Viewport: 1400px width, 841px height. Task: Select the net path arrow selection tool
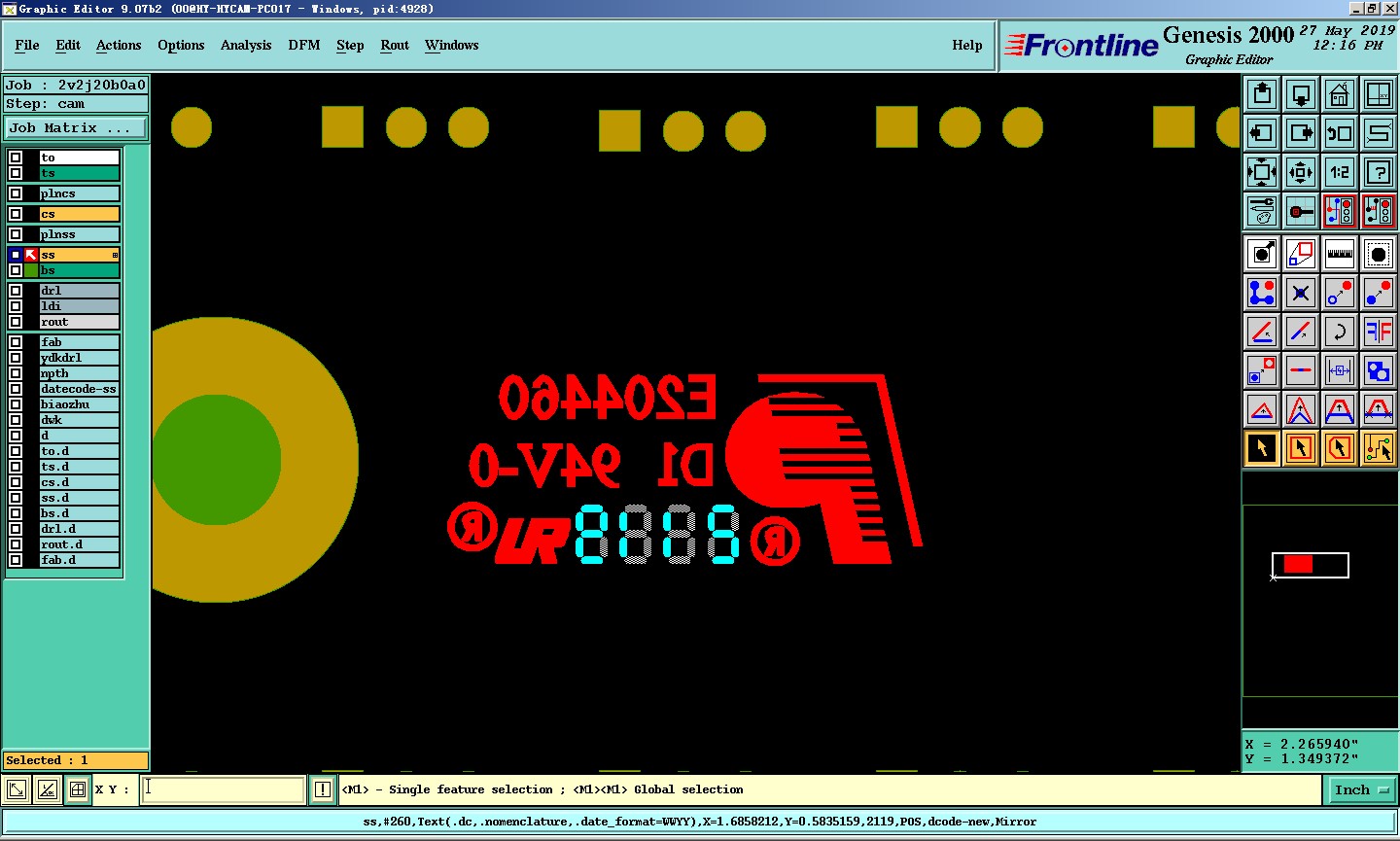tap(1379, 448)
